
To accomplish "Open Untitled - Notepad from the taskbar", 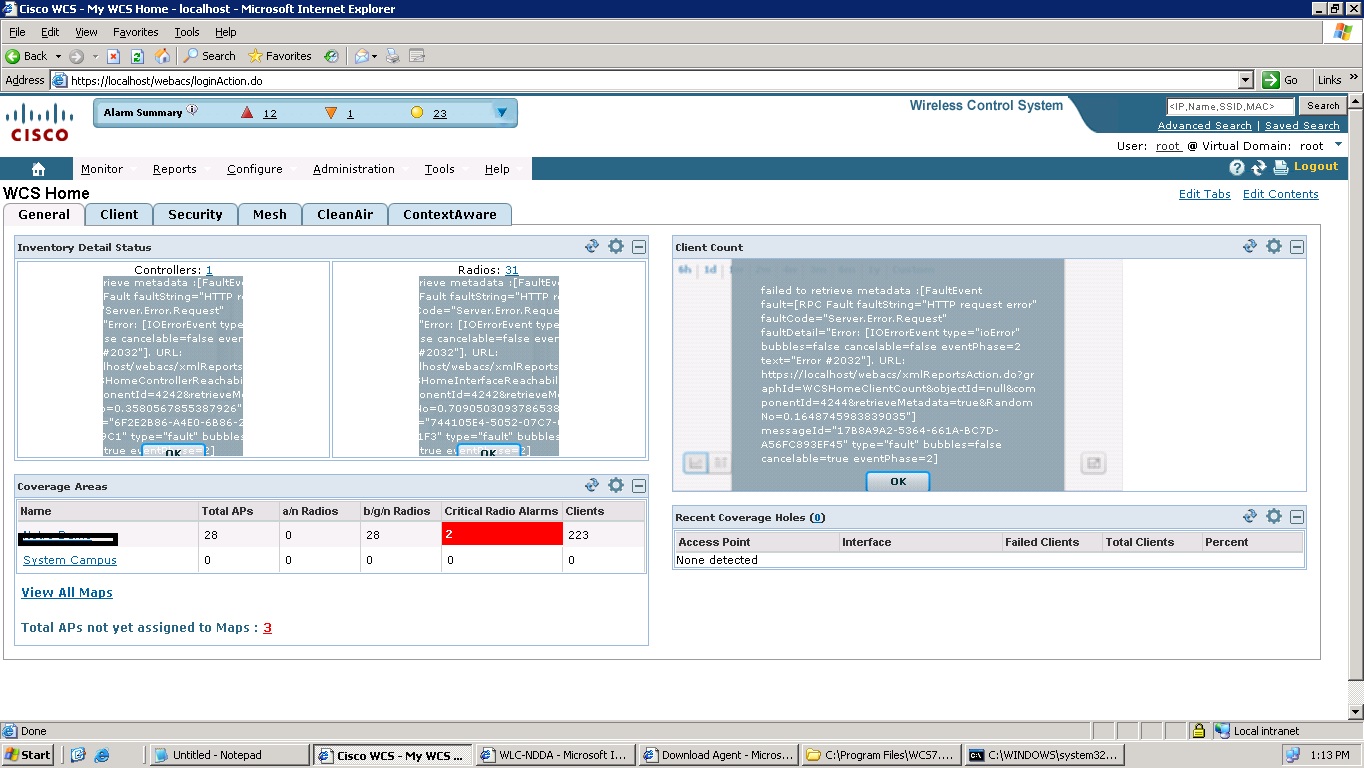I will pyautogui.click(x=230, y=755).
